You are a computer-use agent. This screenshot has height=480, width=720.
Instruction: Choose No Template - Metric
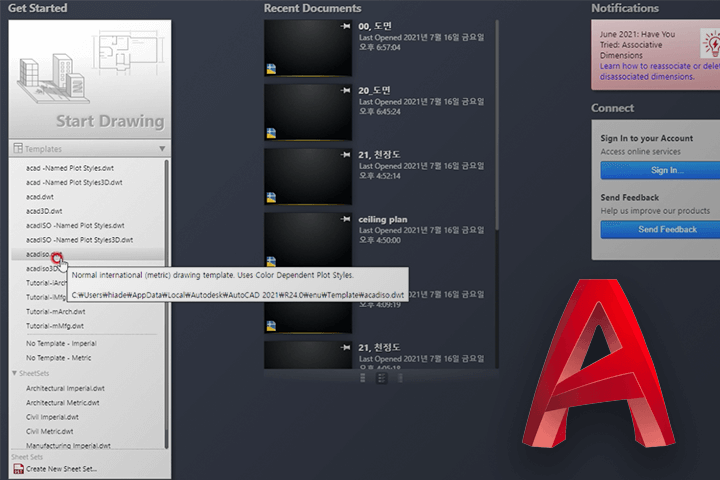point(58,358)
